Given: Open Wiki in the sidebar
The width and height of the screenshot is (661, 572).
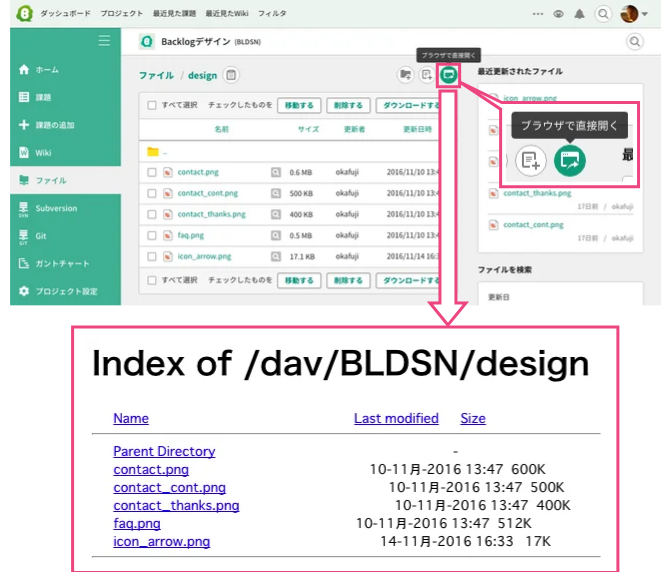Looking at the screenshot, I should (x=65, y=153).
